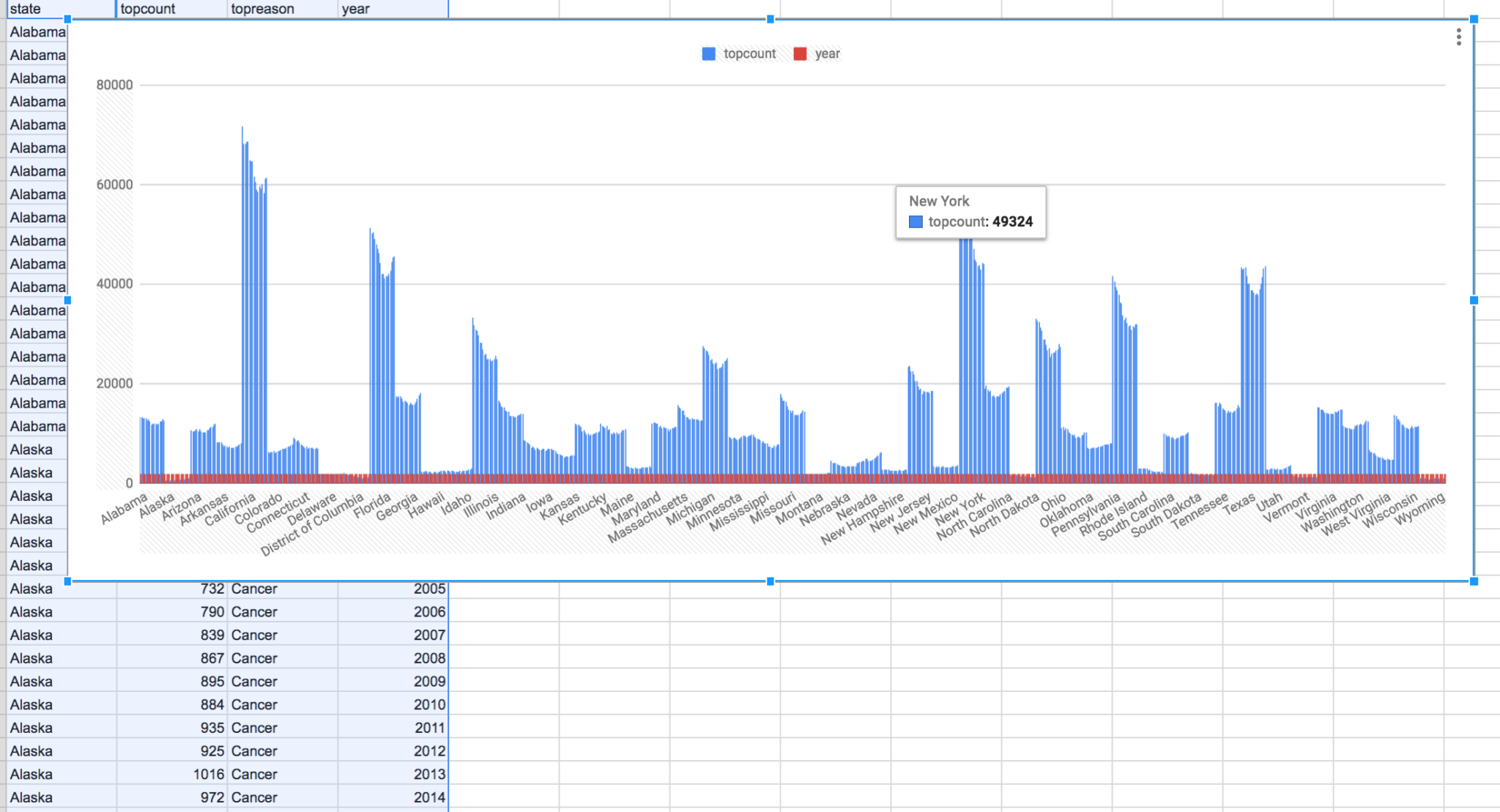Select the blue topcount legend swatch

(x=708, y=53)
